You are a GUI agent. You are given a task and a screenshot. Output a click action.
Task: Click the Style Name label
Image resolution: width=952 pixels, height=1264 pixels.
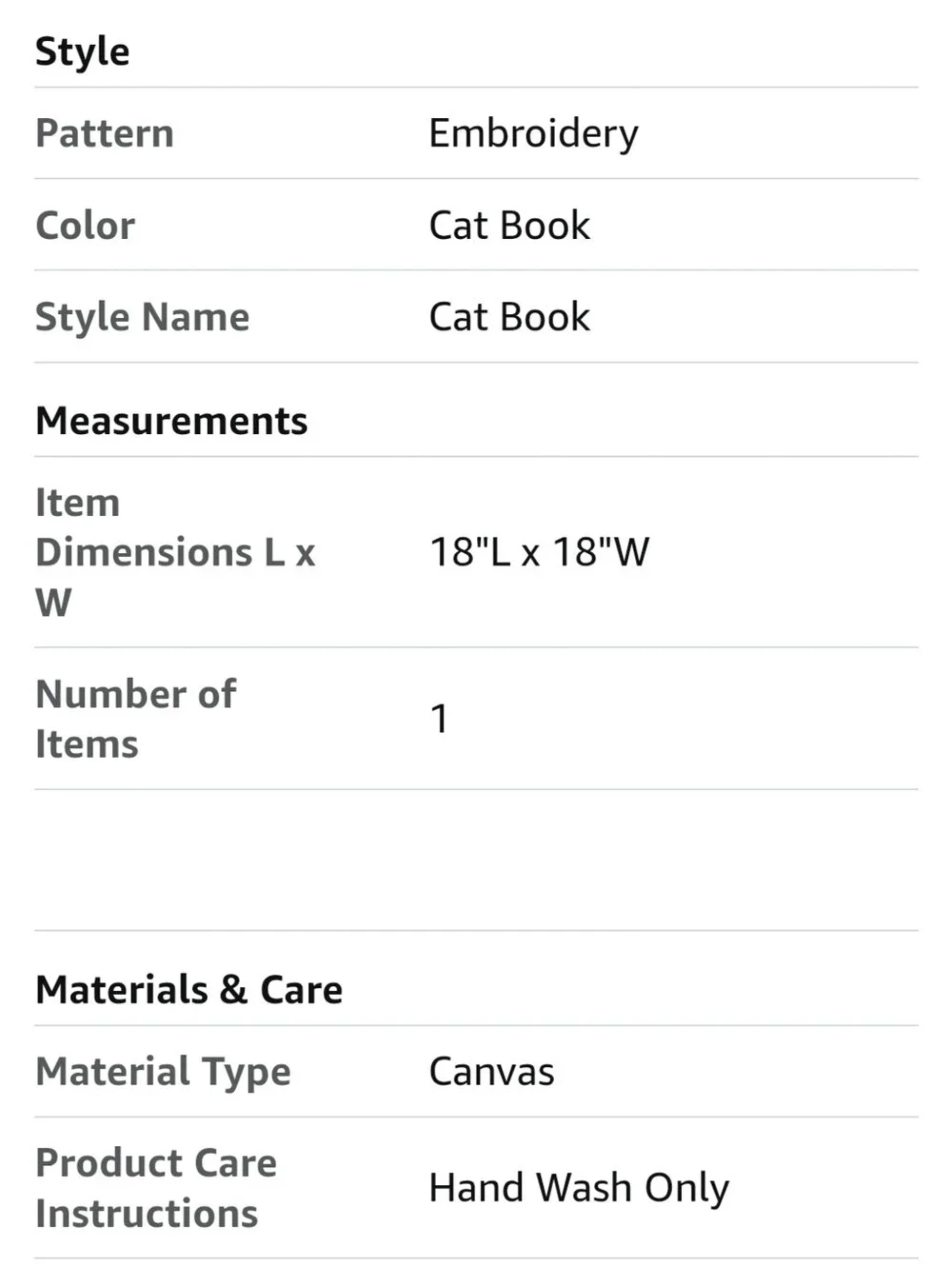coord(142,318)
